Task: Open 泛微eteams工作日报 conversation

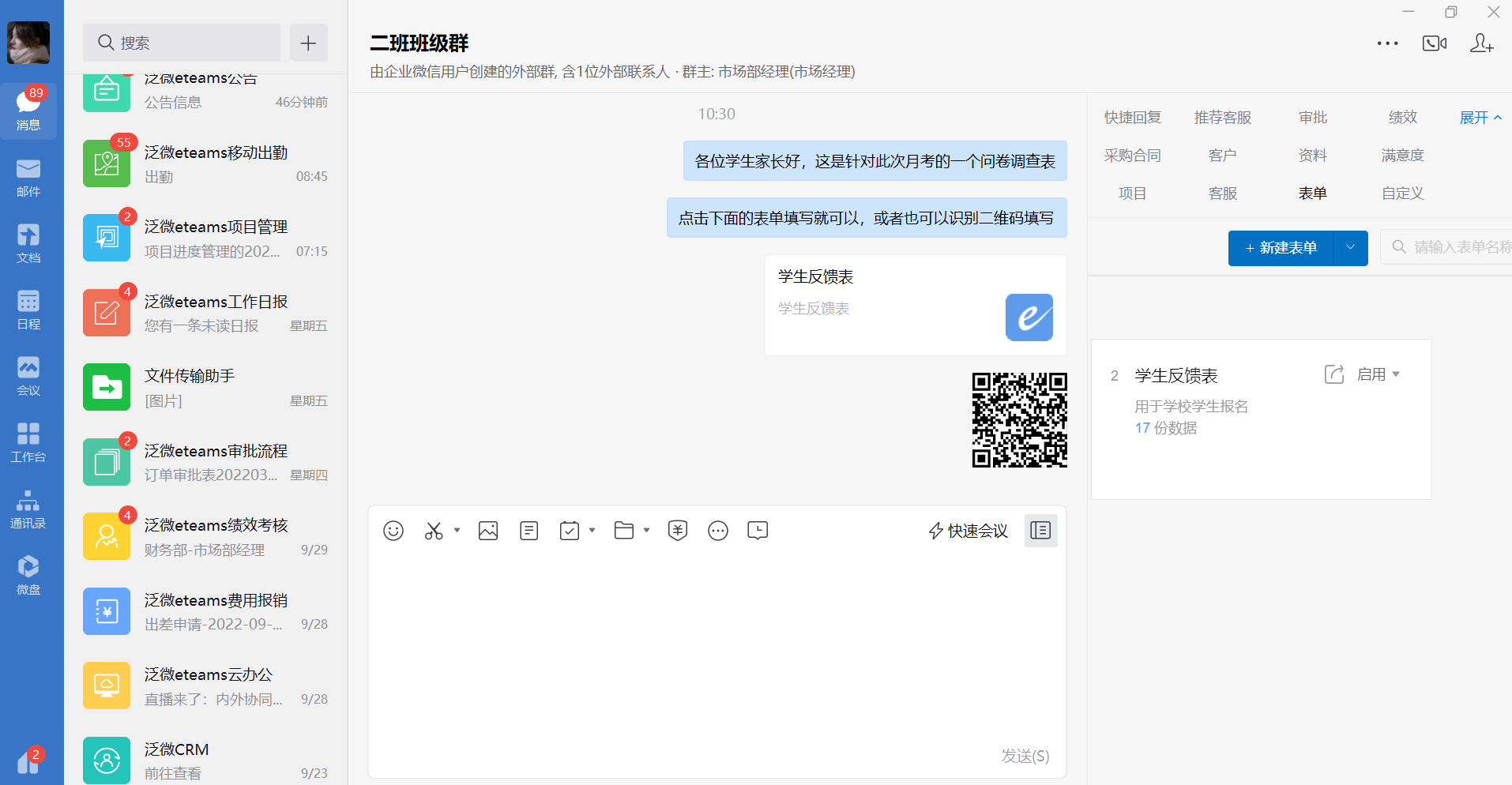Action: (205, 313)
